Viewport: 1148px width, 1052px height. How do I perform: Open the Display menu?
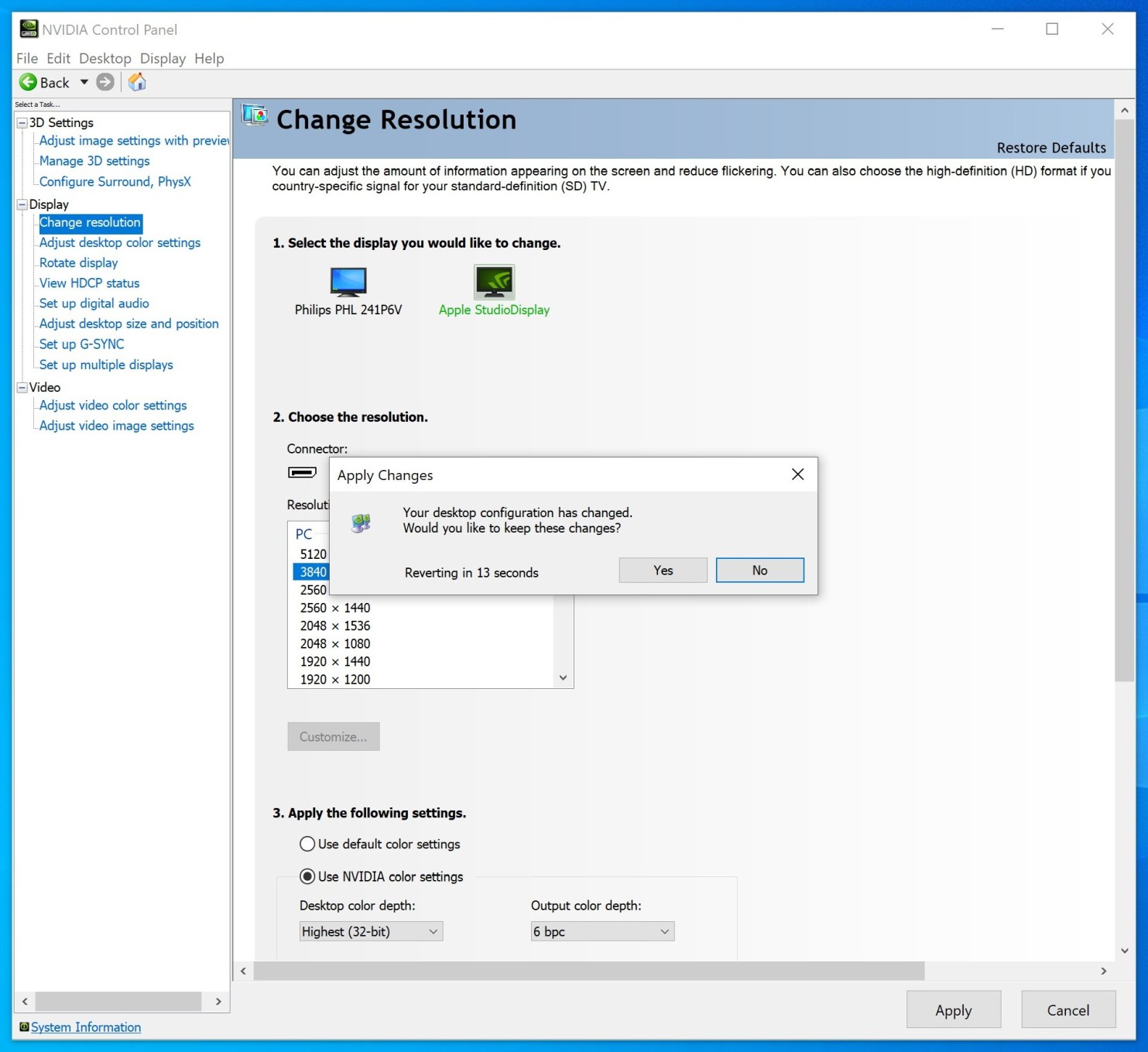point(163,58)
